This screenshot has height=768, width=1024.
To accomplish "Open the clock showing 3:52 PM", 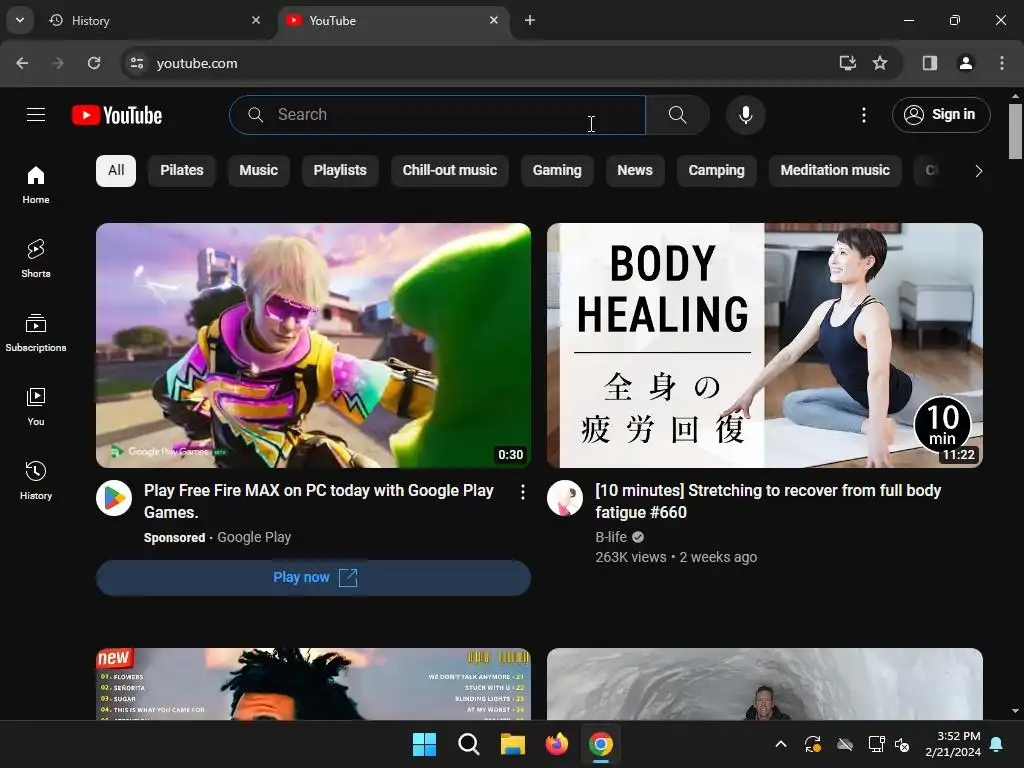I will [953, 744].
